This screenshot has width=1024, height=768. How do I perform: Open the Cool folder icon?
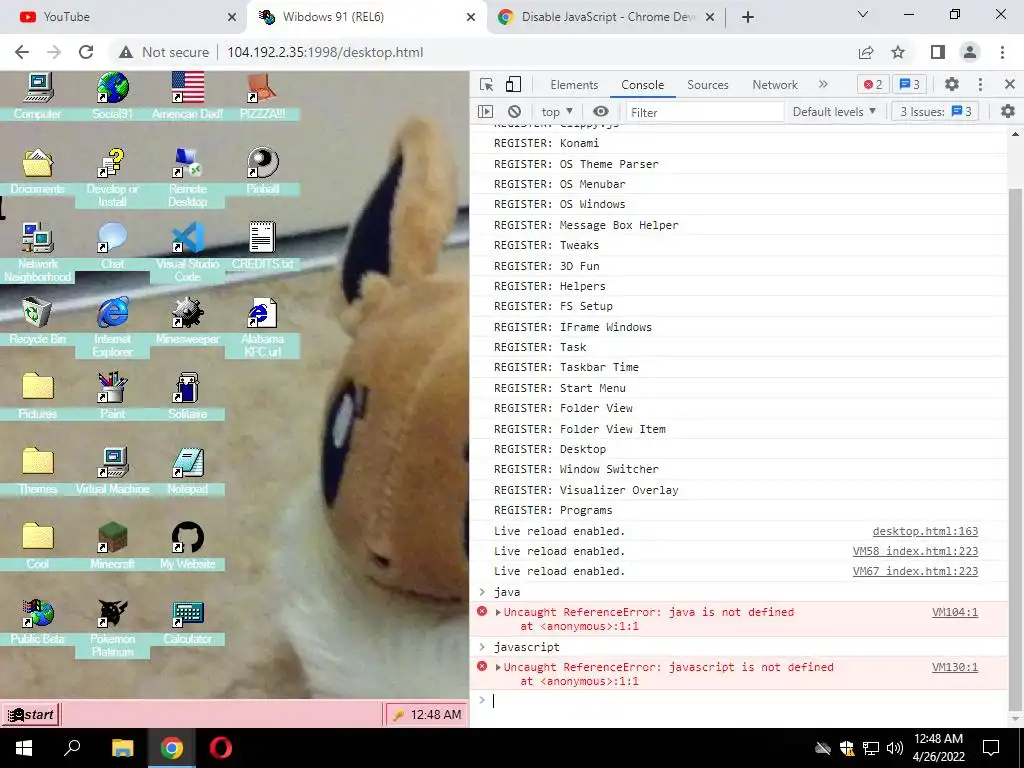tap(37, 538)
